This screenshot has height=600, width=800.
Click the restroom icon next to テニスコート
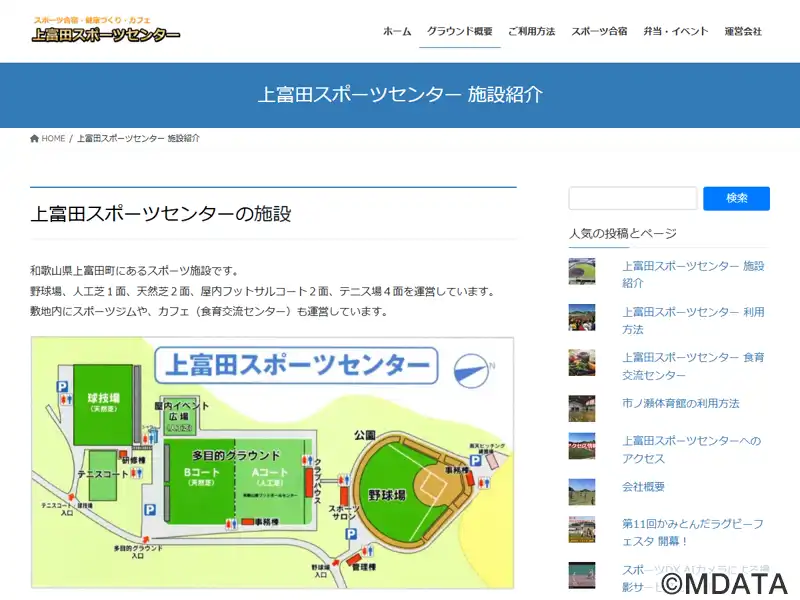tap(136, 473)
